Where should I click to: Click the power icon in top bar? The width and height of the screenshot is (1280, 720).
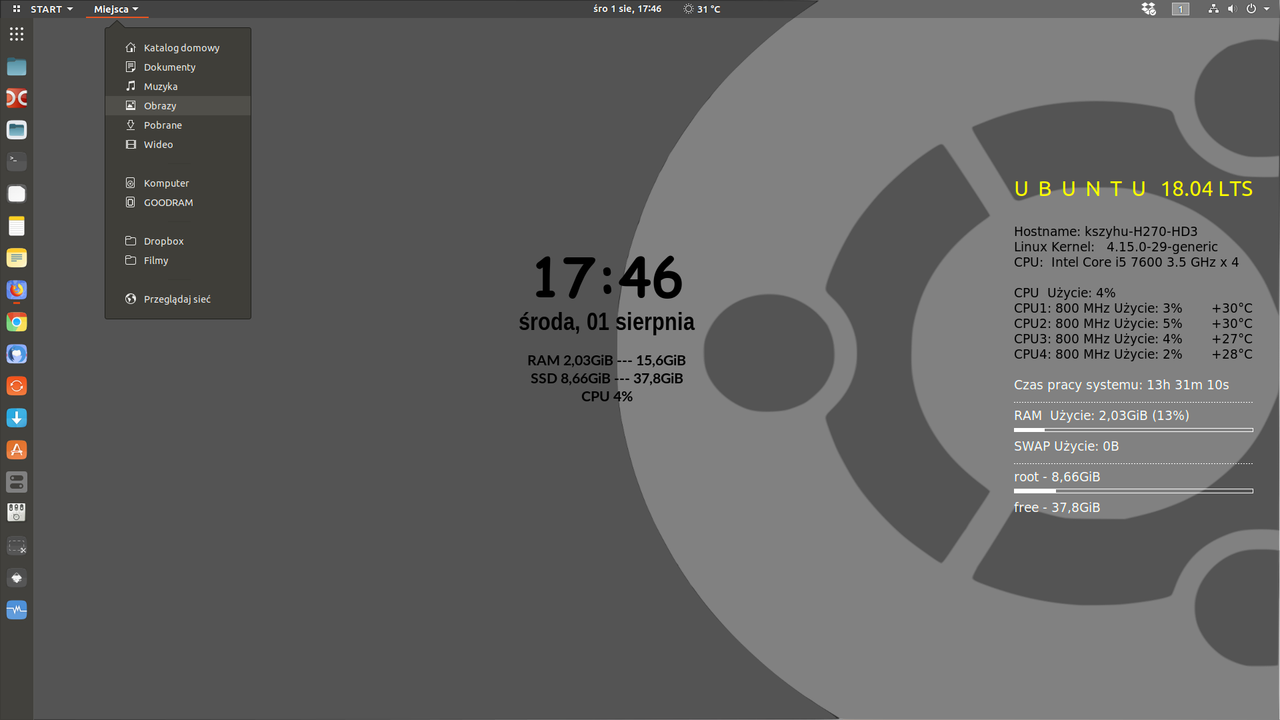[1250, 9]
